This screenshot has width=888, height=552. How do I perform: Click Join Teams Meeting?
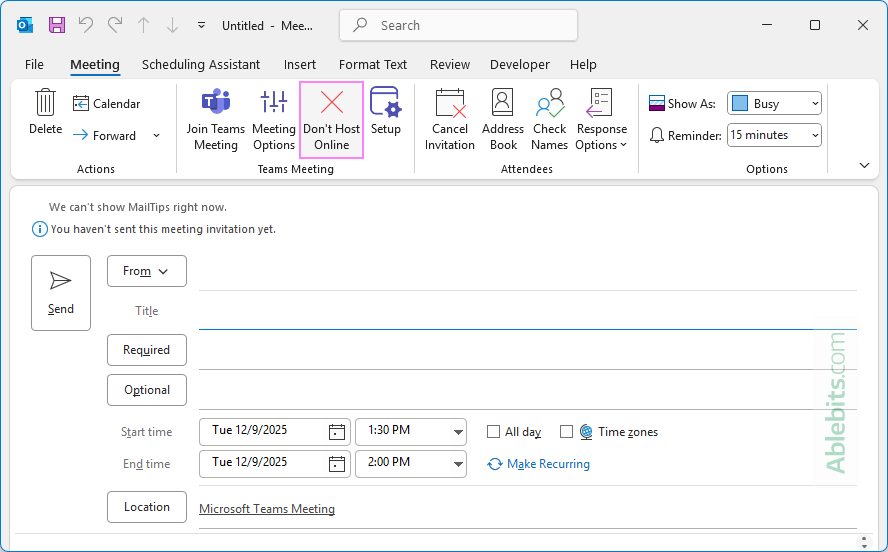pyautogui.click(x=216, y=119)
